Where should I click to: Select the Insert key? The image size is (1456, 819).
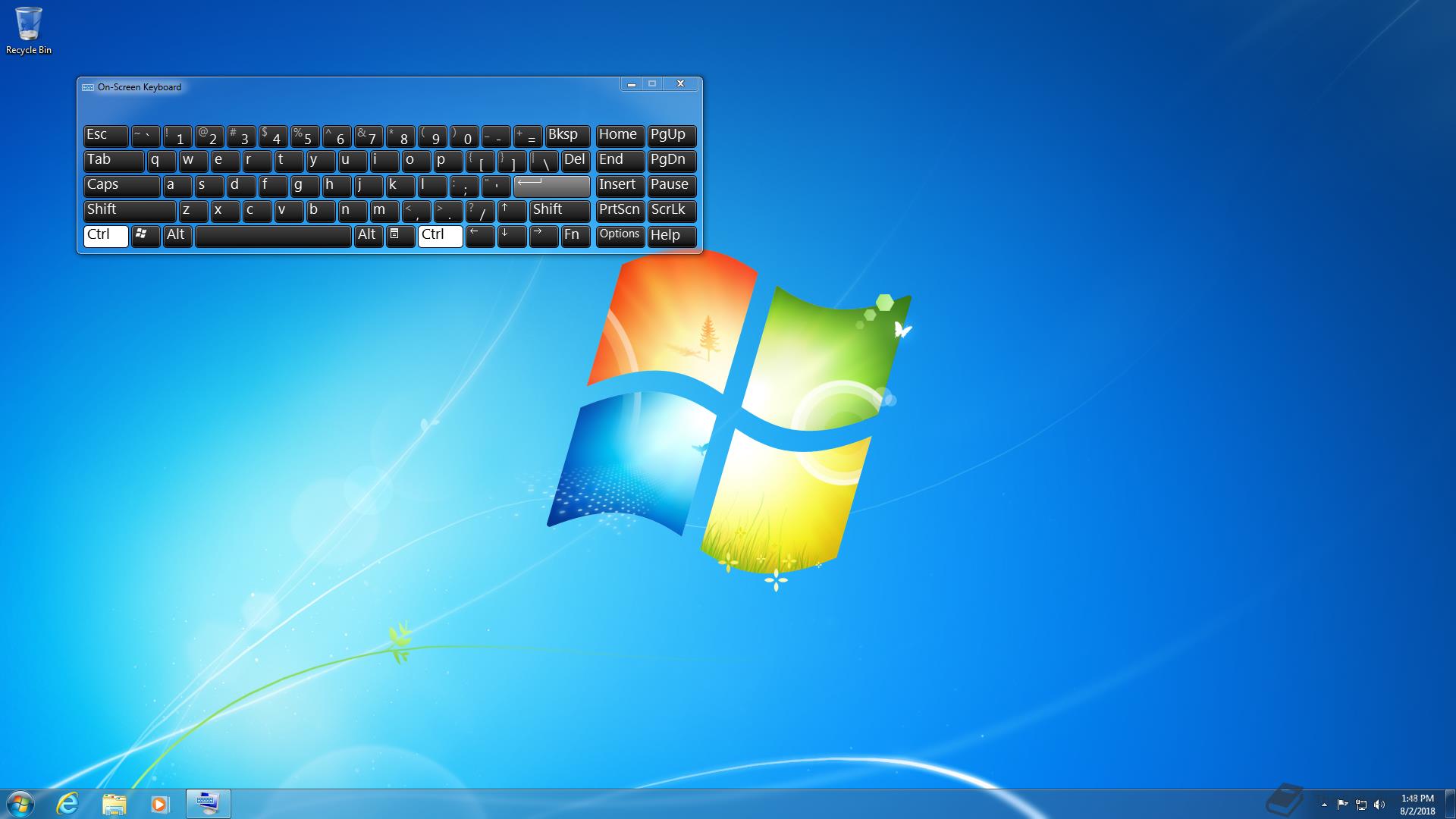[617, 184]
